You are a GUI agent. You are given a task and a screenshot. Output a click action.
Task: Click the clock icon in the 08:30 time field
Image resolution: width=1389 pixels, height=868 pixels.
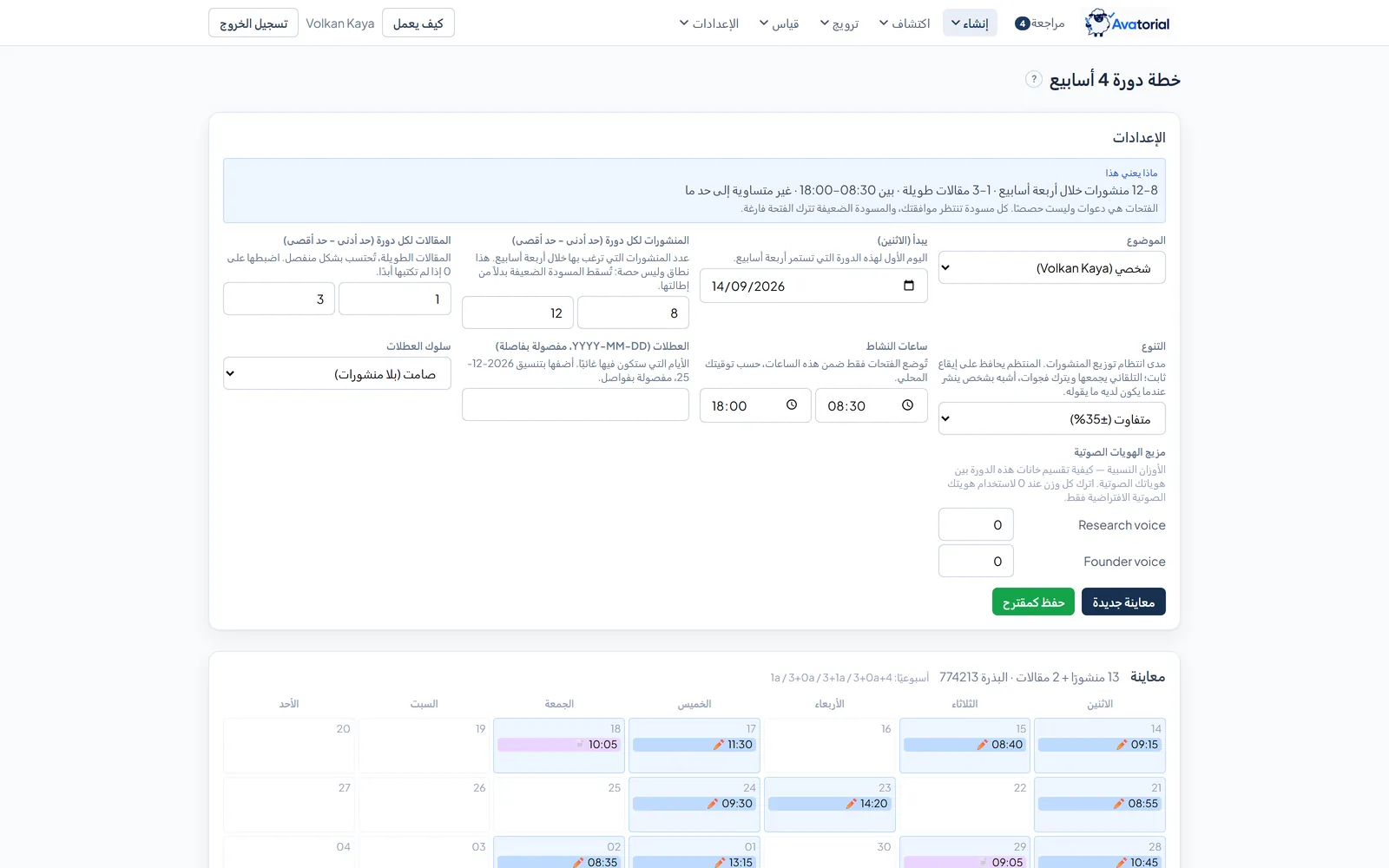(x=907, y=405)
